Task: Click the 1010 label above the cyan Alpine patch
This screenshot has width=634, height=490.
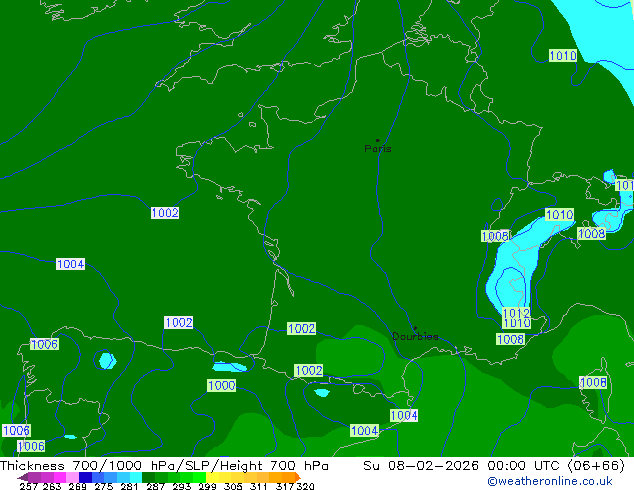Action: 560,214
